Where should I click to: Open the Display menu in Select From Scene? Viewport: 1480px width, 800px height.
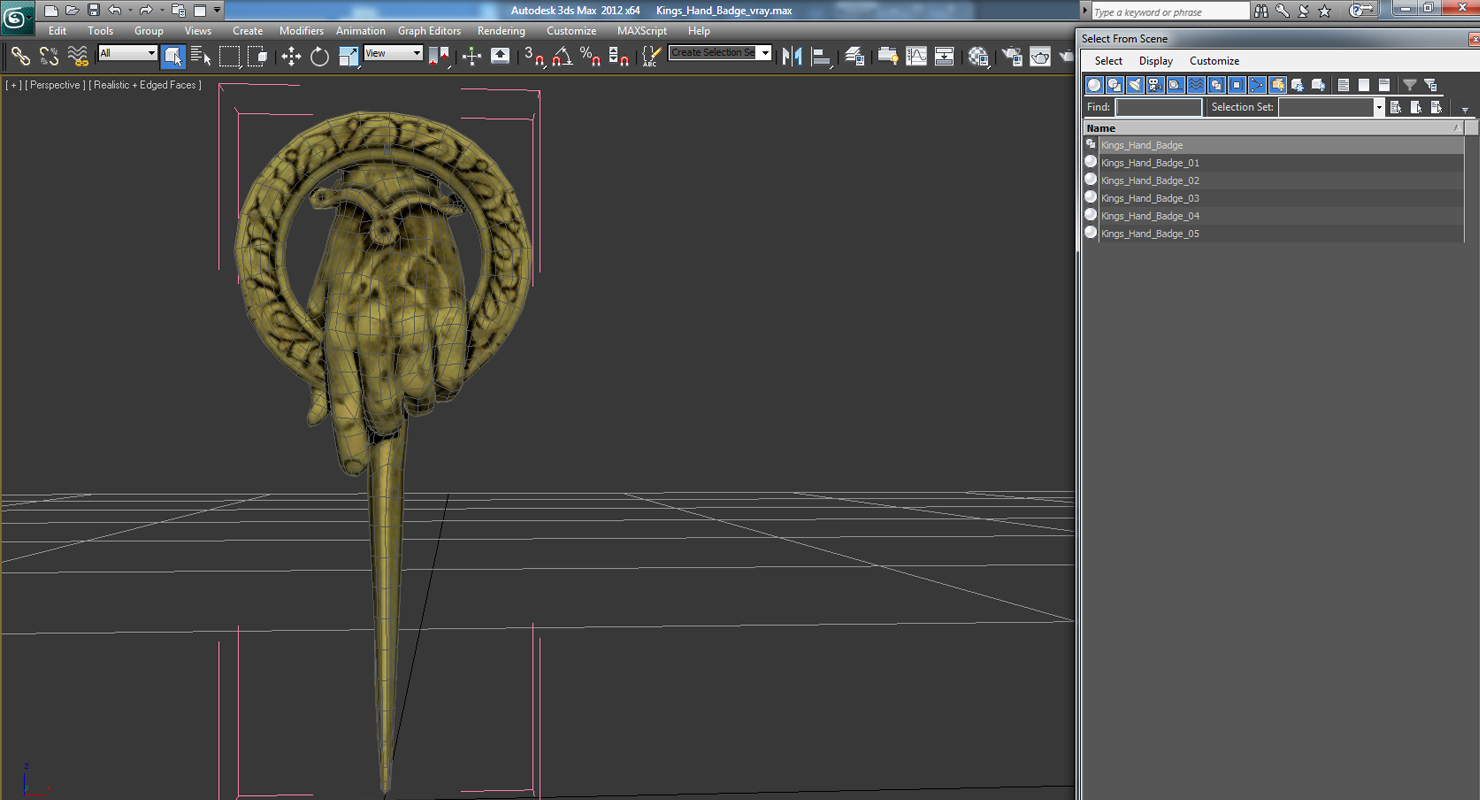pos(1156,61)
